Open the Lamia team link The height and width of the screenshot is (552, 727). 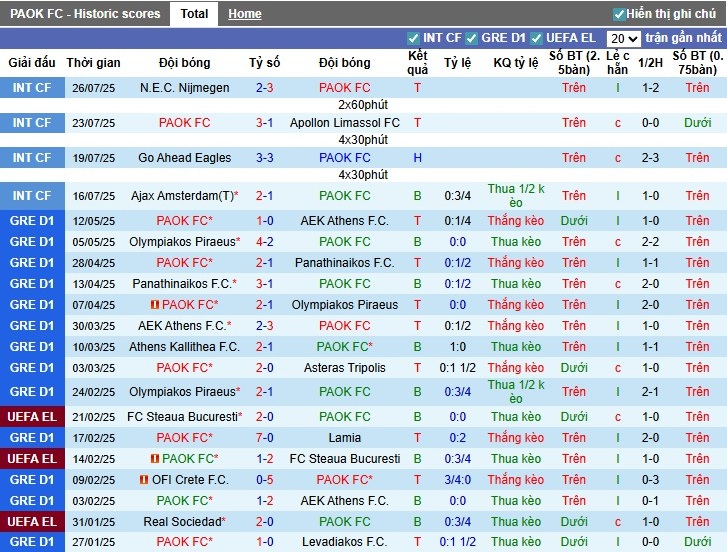point(344,438)
